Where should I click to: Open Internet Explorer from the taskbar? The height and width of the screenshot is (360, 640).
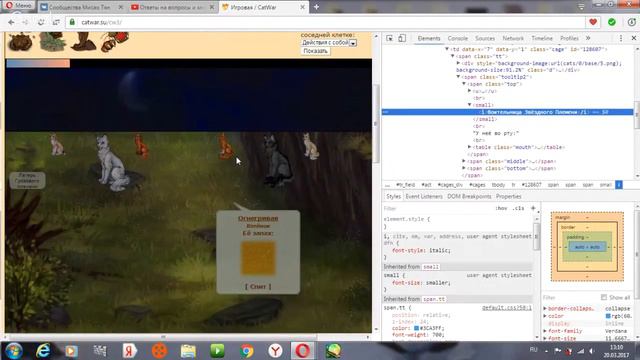[x=43, y=351]
